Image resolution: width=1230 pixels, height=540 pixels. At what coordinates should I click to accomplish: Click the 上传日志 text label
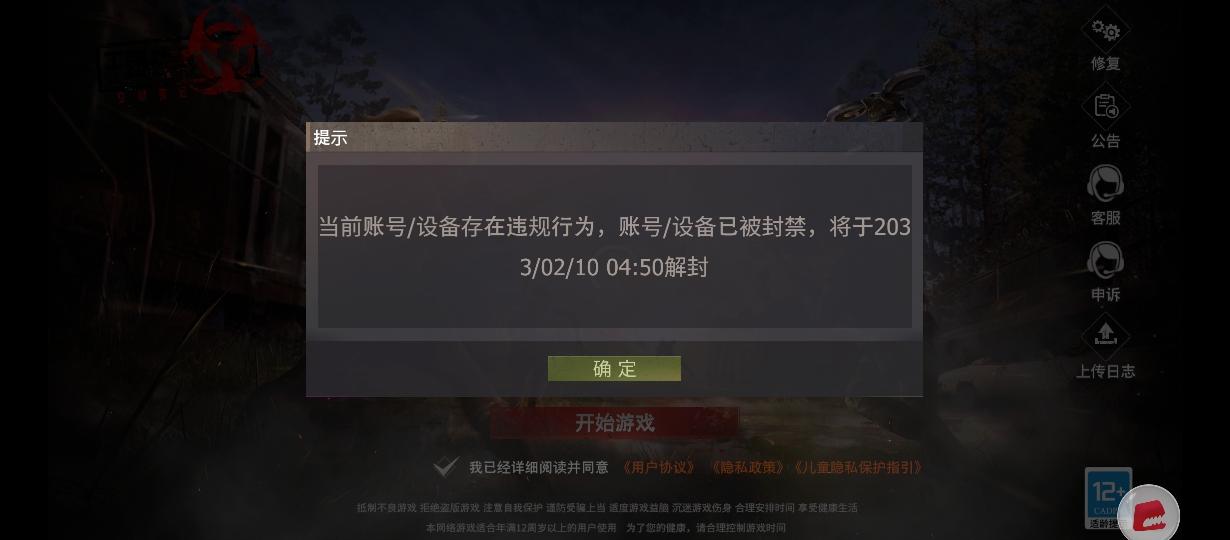click(x=1105, y=371)
